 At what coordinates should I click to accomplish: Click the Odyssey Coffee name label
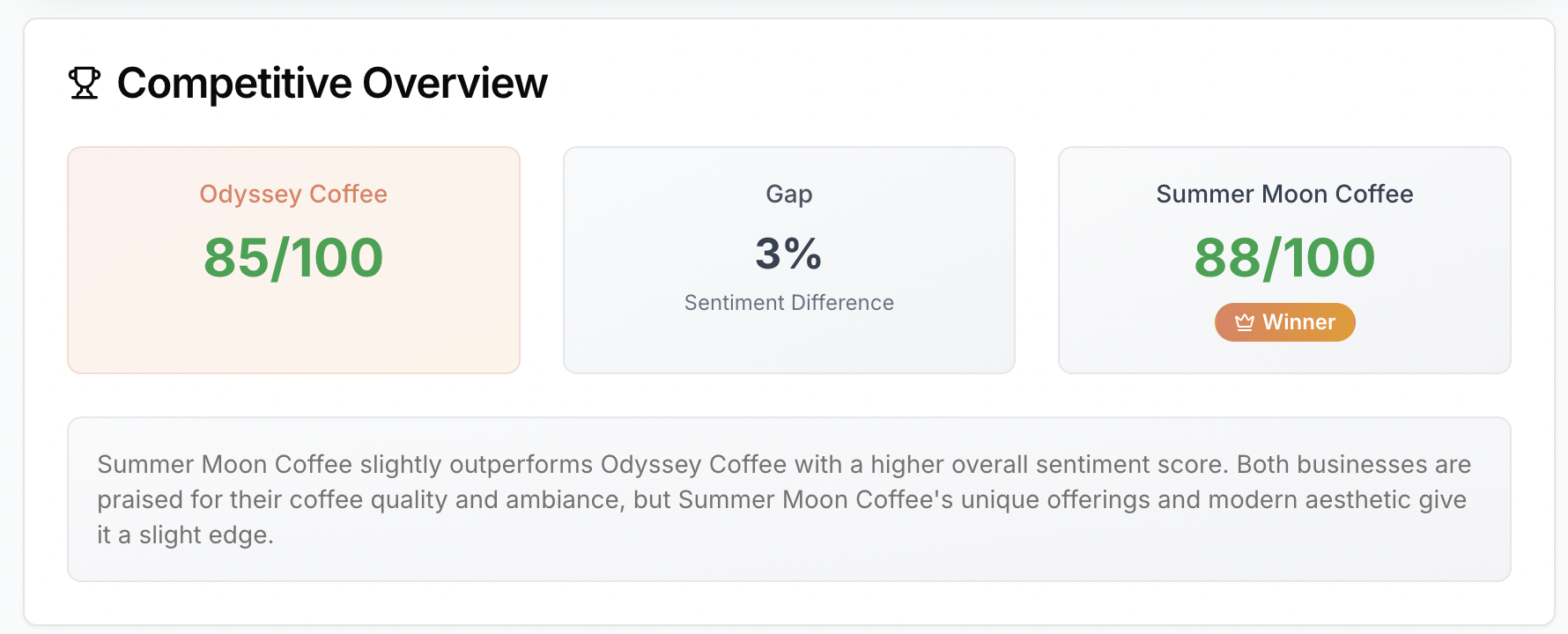point(293,194)
